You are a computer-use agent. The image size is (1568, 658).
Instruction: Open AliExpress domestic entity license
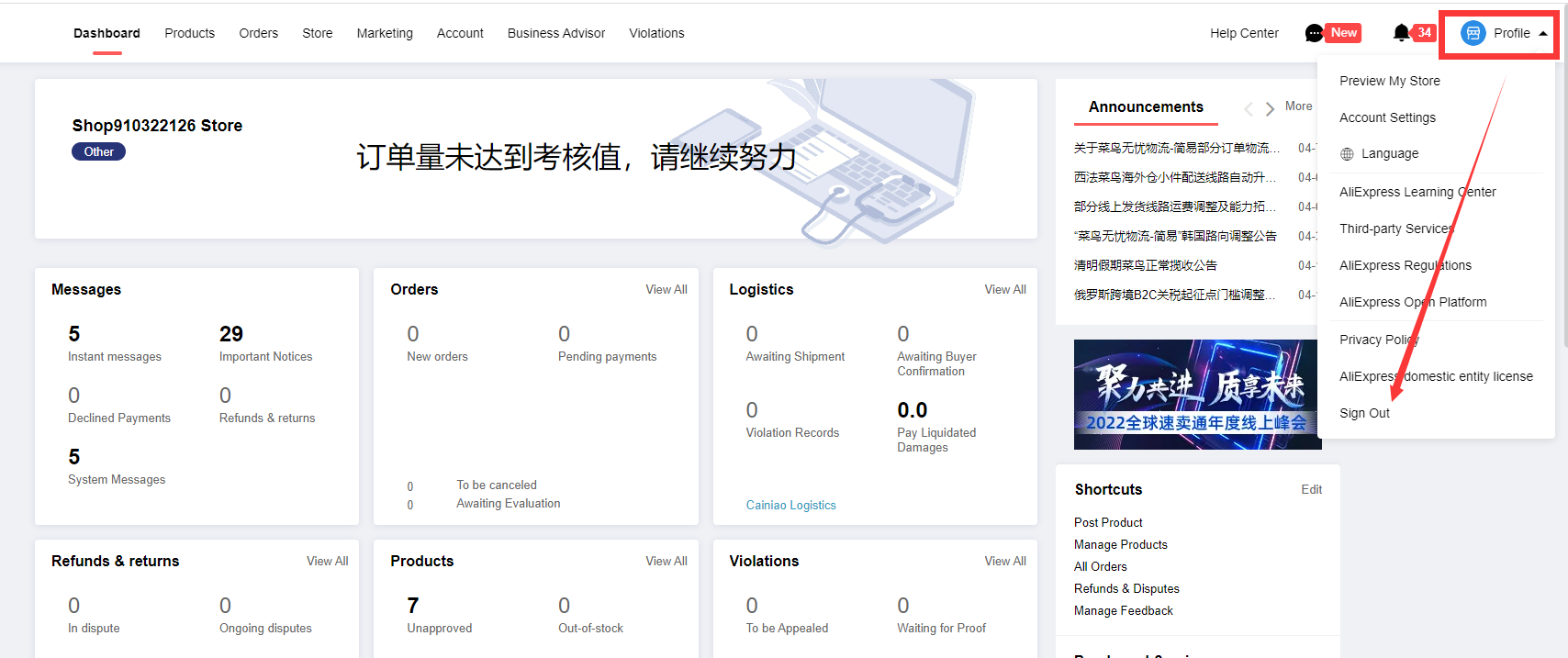(x=1436, y=376)
